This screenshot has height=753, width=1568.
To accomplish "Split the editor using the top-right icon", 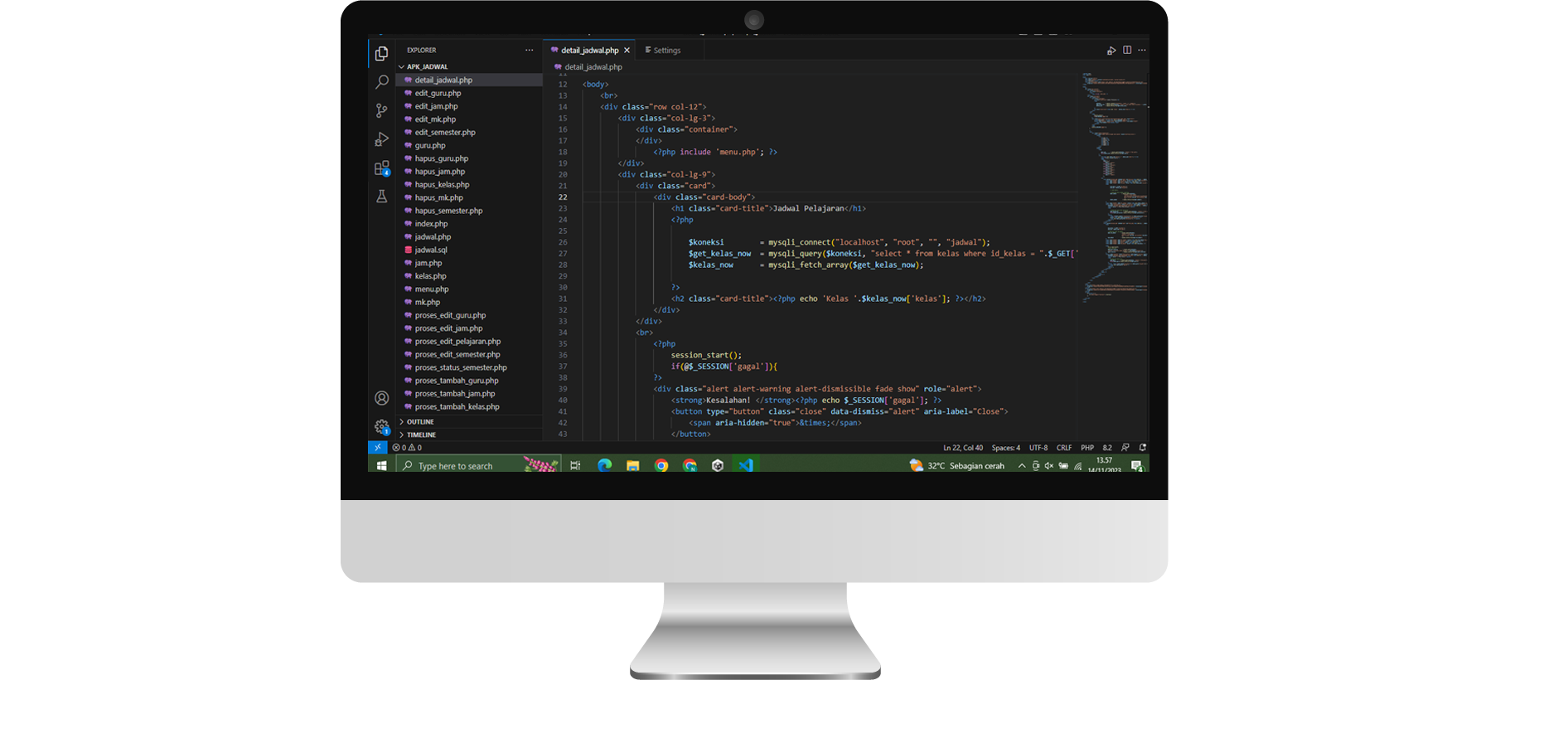I will click(1127, 50).
